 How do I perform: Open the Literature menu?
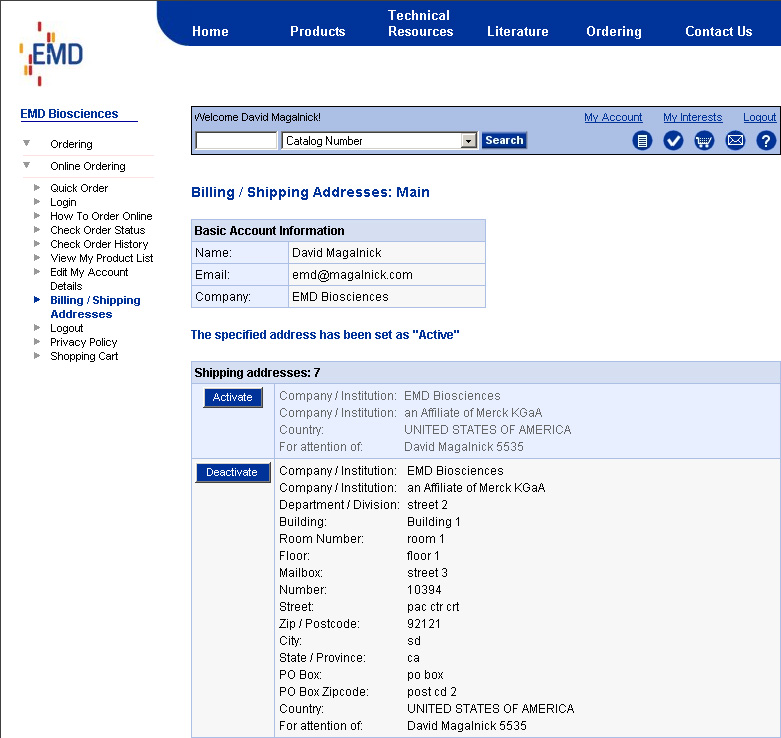coord(518,31)
